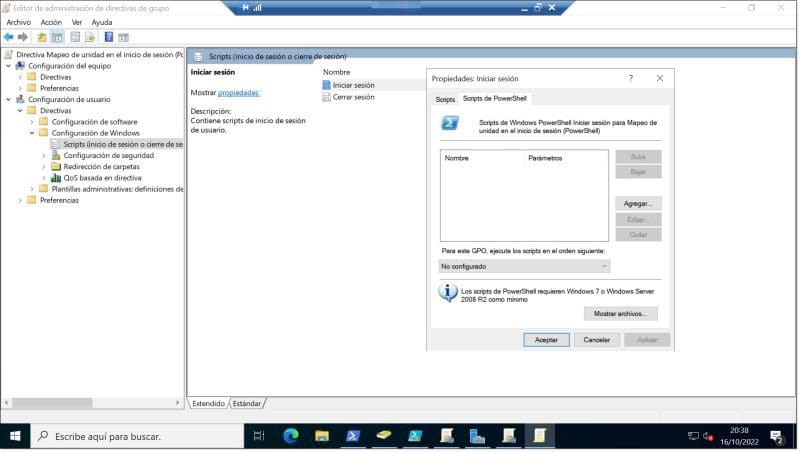
Task: Click the volume tray icon
Action: point(708,436)
